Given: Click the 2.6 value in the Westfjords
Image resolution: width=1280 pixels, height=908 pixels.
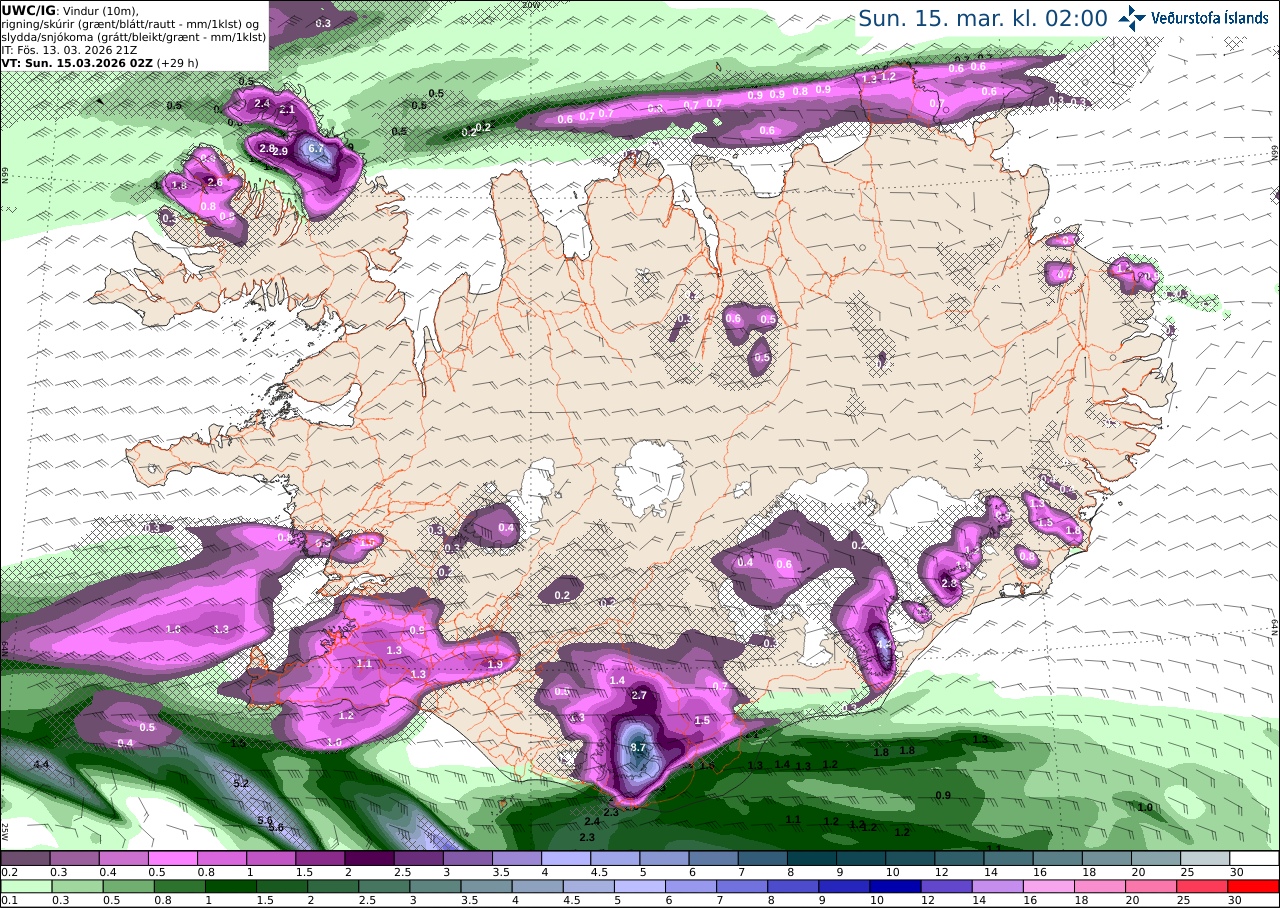Looking at the screenshot, I should (x=213, y=182).
